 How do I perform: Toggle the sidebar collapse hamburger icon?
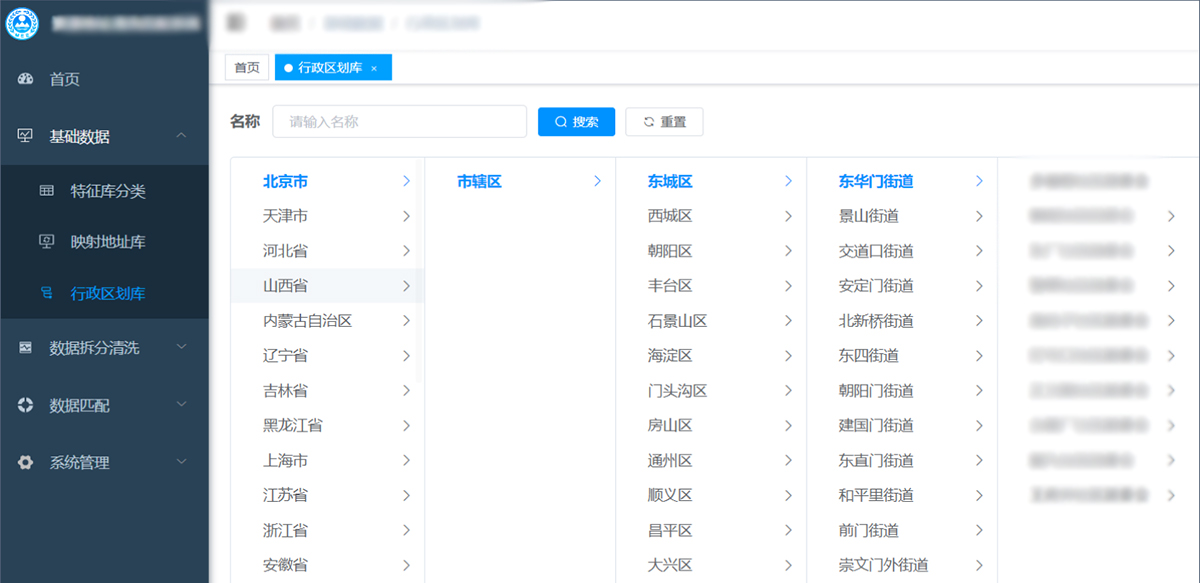click(236, 22)
